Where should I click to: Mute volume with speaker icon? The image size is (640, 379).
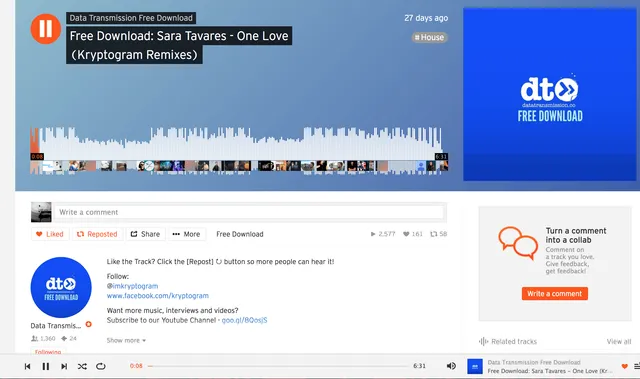[451, 366]
